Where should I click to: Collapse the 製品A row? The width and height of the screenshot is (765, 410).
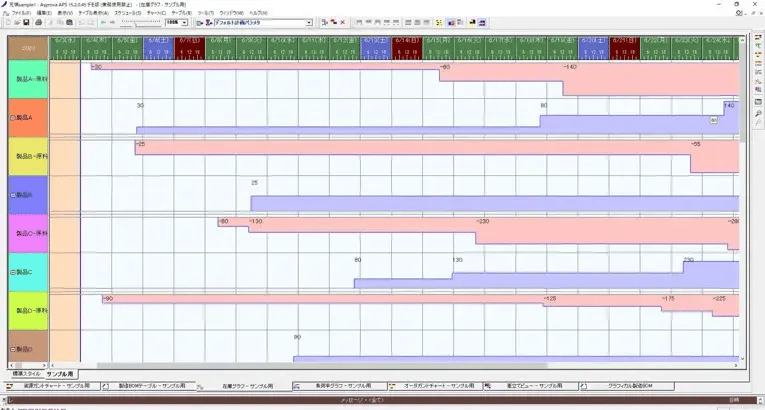coord(12,118)
